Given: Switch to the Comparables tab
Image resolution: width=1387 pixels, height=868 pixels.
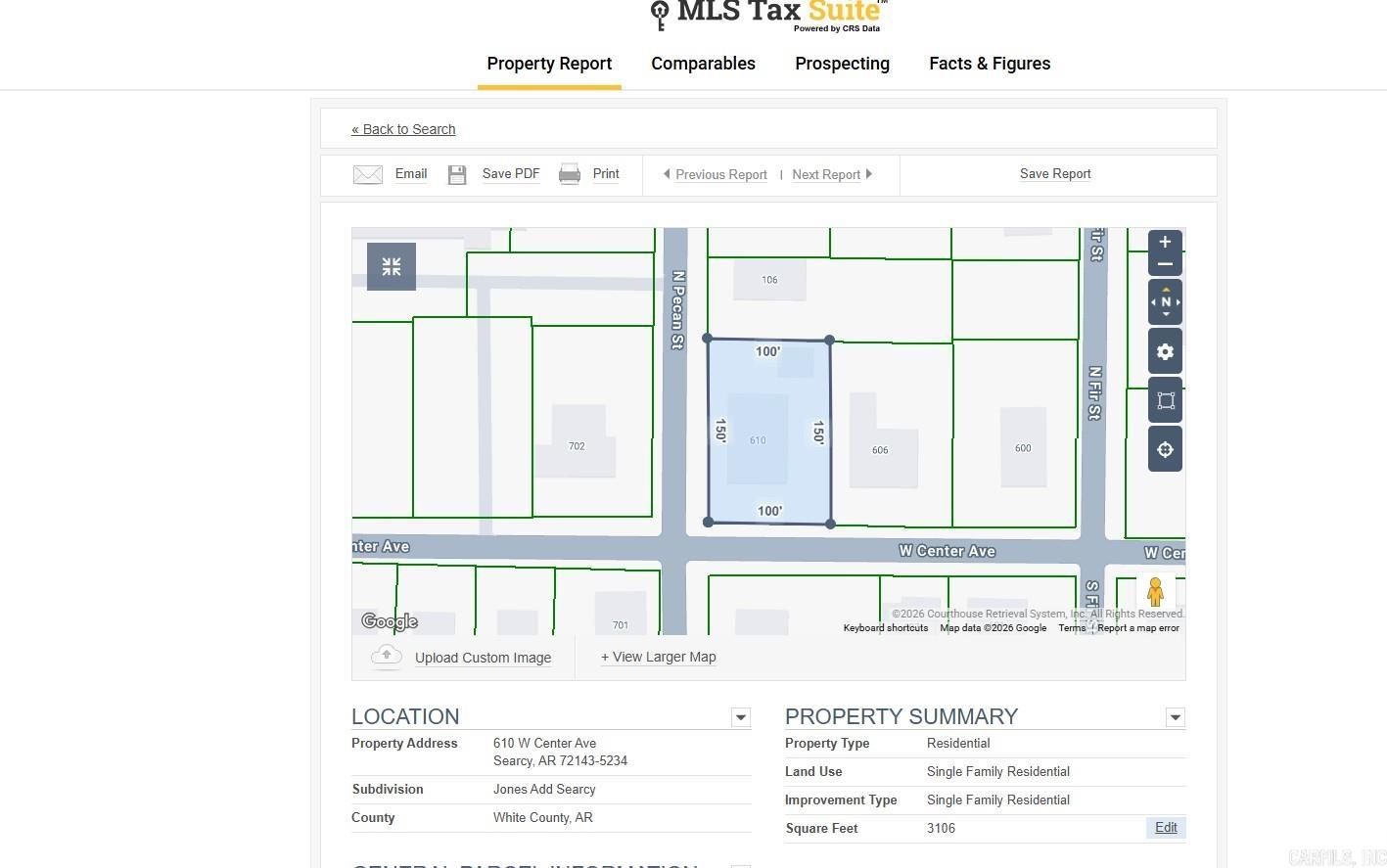Looking at the screenshot, I should [703, 64].
